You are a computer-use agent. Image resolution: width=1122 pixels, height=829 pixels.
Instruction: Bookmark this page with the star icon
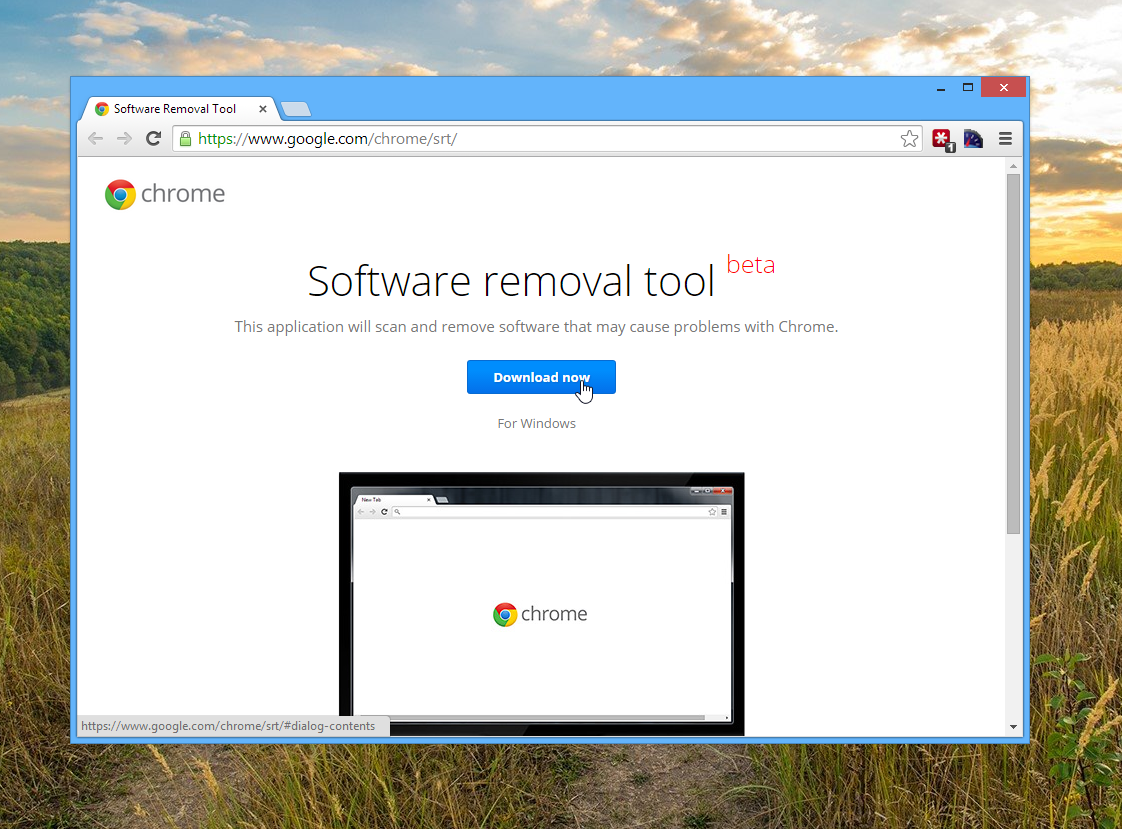click(909, 139)
